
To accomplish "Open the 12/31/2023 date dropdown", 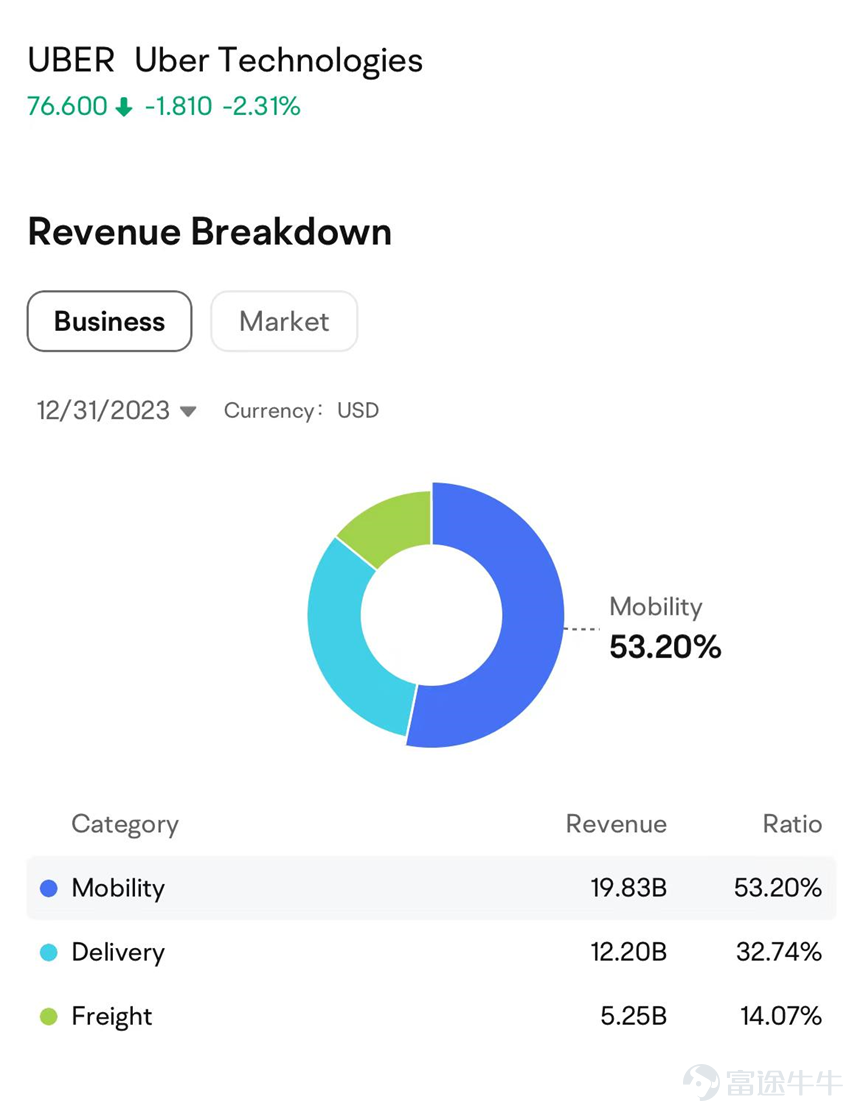I will (116, 410).
